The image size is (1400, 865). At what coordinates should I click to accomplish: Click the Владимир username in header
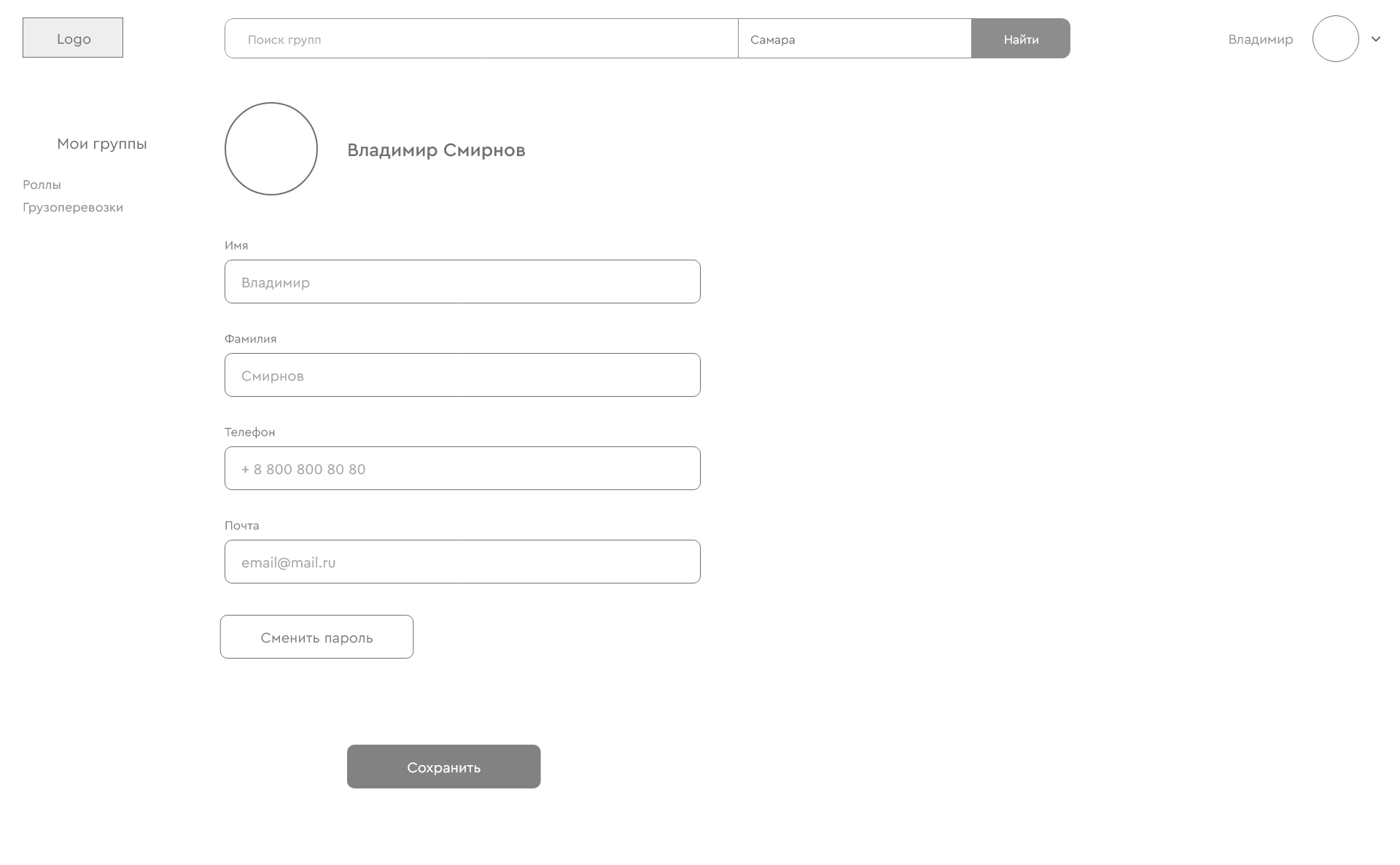(x=1260, y=39)
